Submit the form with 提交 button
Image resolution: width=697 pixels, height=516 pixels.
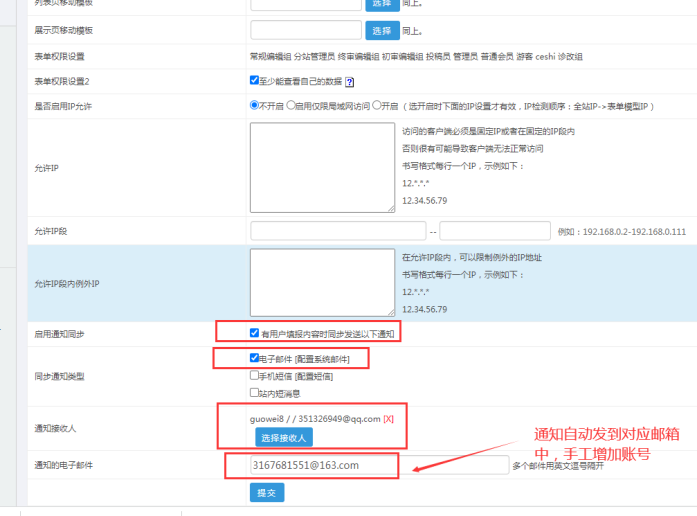(267, 492)
